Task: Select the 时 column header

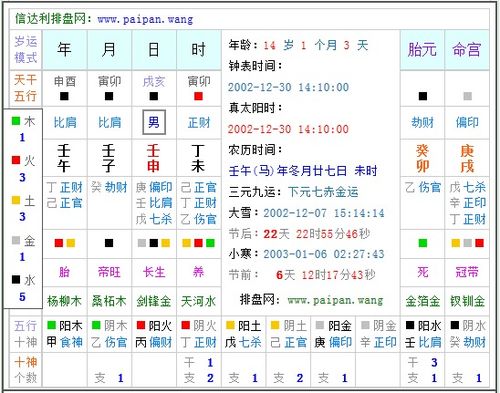Action: [x=198, y=50]
